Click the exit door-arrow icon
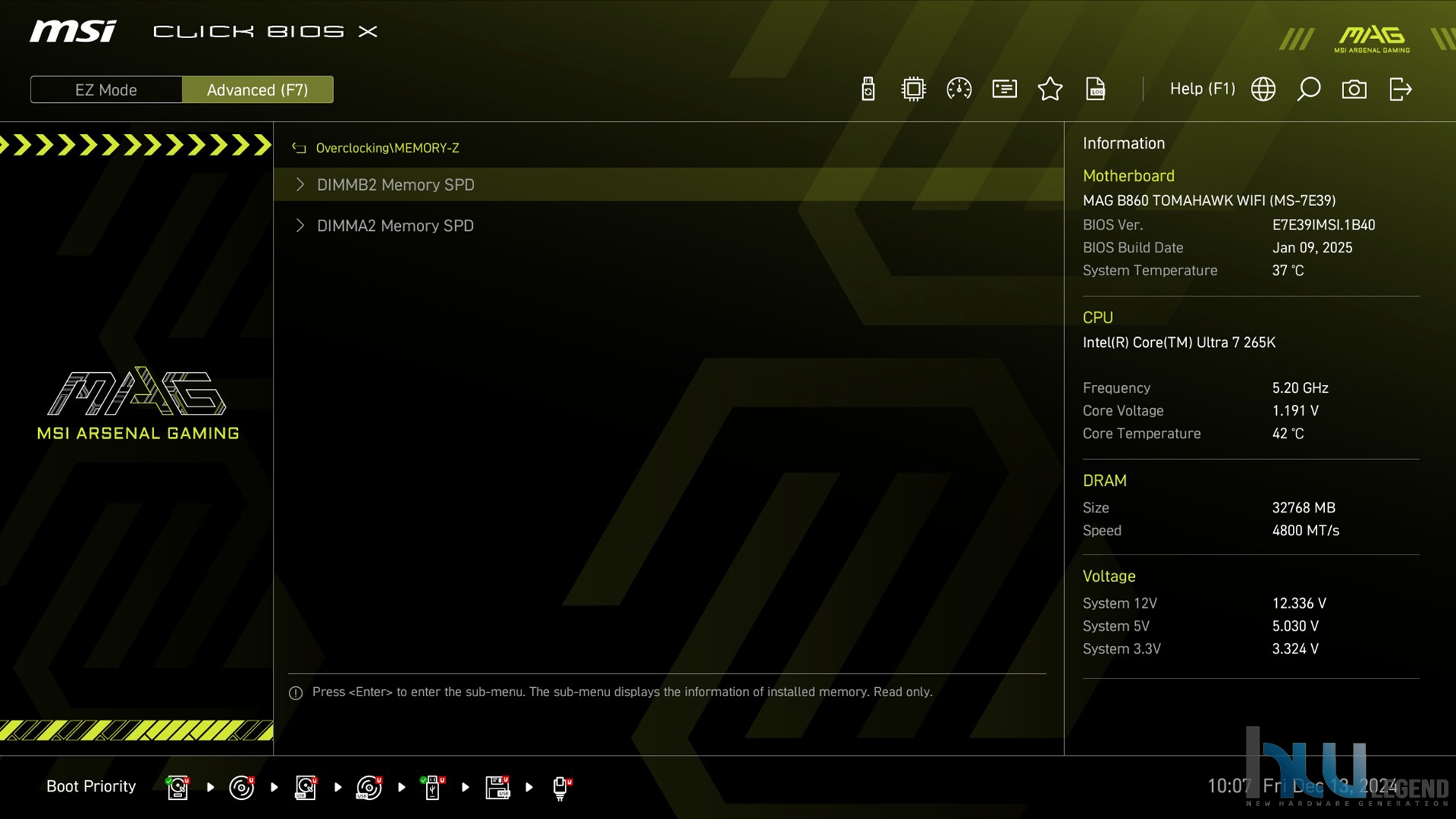Viewport: 1456px width, 819px height. point(1400,89)
